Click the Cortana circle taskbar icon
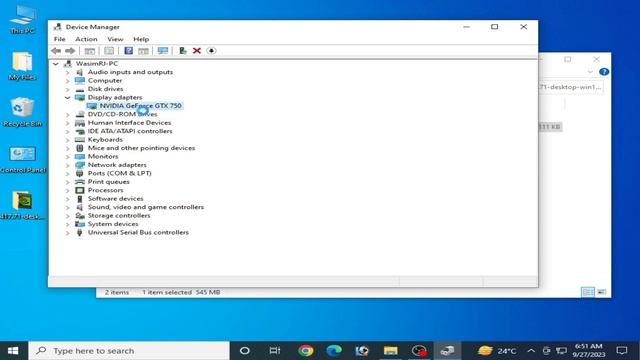 [244, 351]
